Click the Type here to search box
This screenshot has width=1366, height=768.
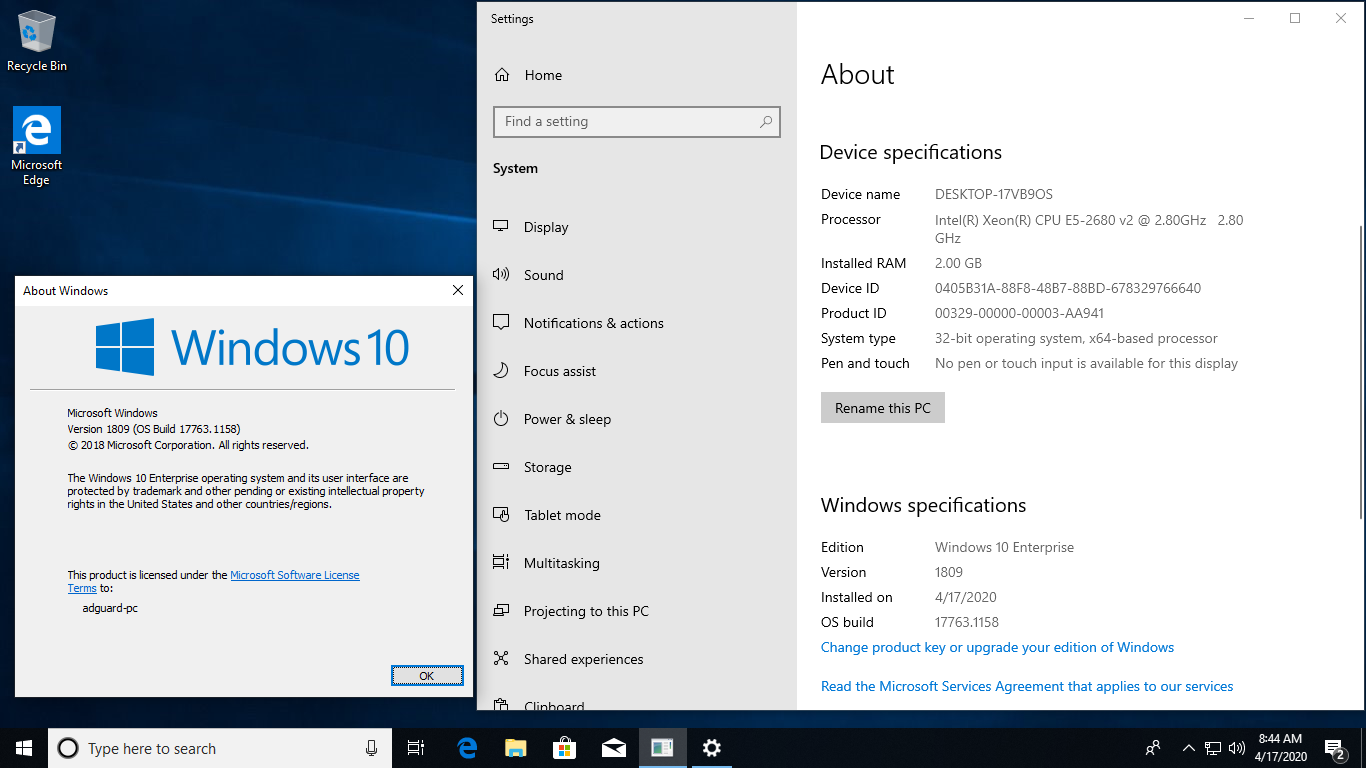[218, 748]
